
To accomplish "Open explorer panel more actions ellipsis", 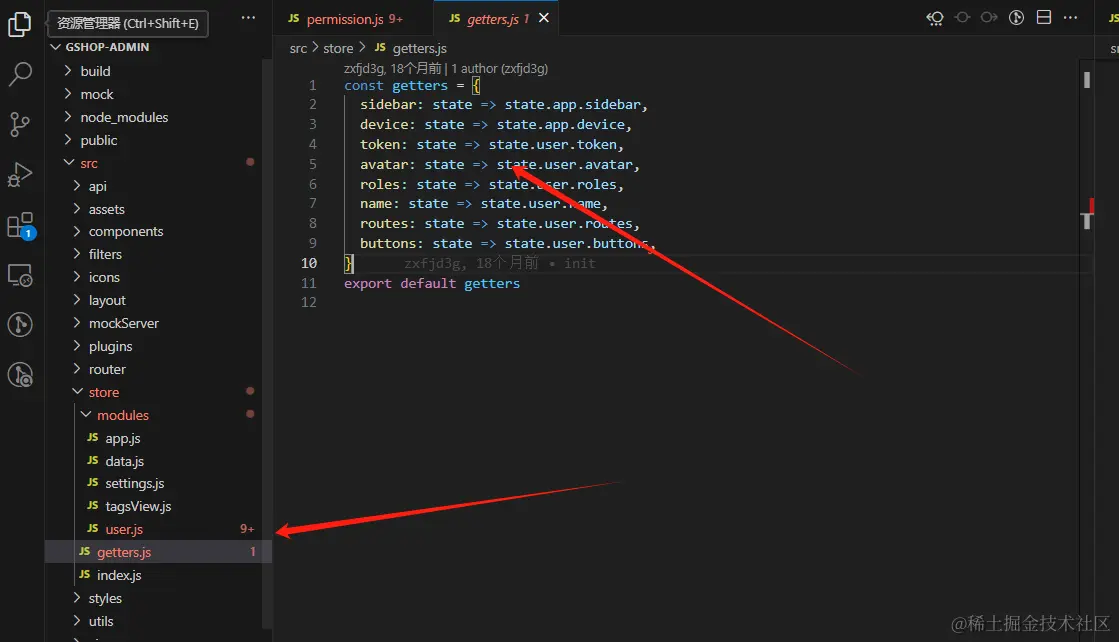I will point(248,18).
